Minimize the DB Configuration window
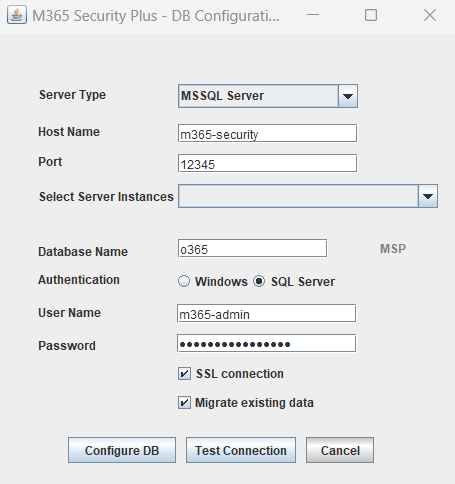Image resolution: width=455 pixels, height=484 pixels. 313,15
